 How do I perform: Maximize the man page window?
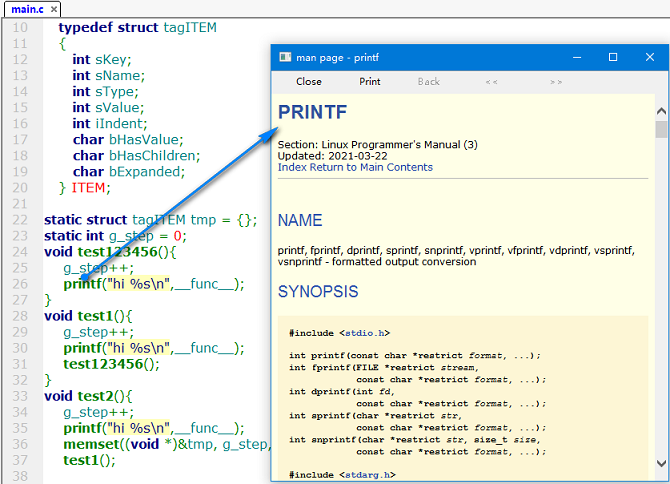[613, 58]
